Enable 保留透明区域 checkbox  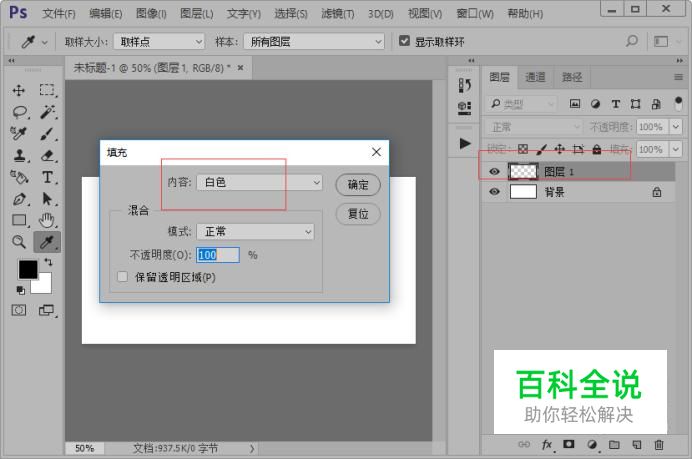(x=122, y=277)
